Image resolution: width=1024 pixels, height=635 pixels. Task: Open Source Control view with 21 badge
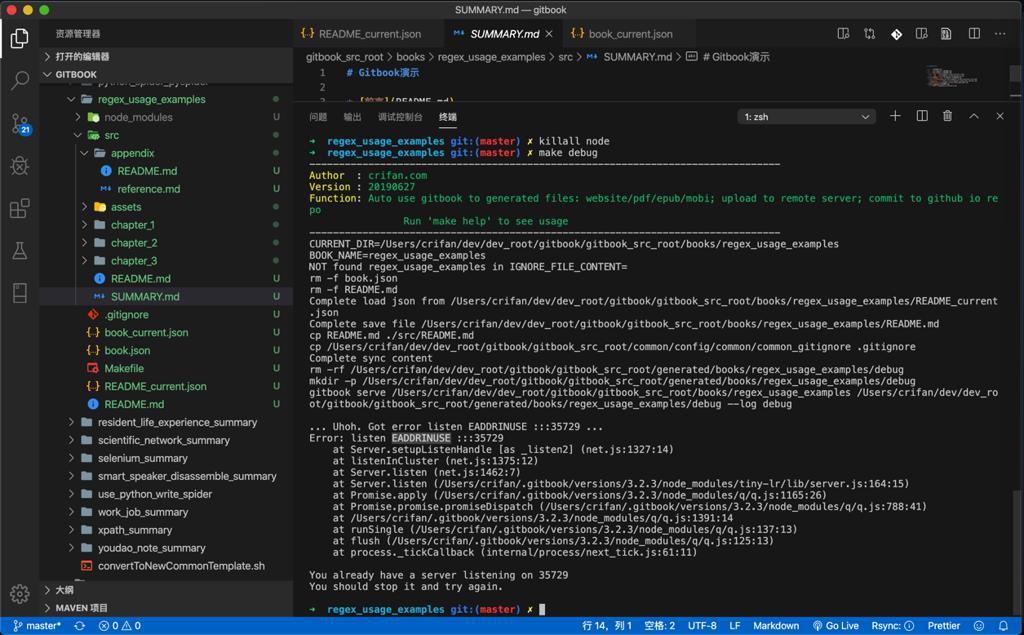(x=19, y=124)
